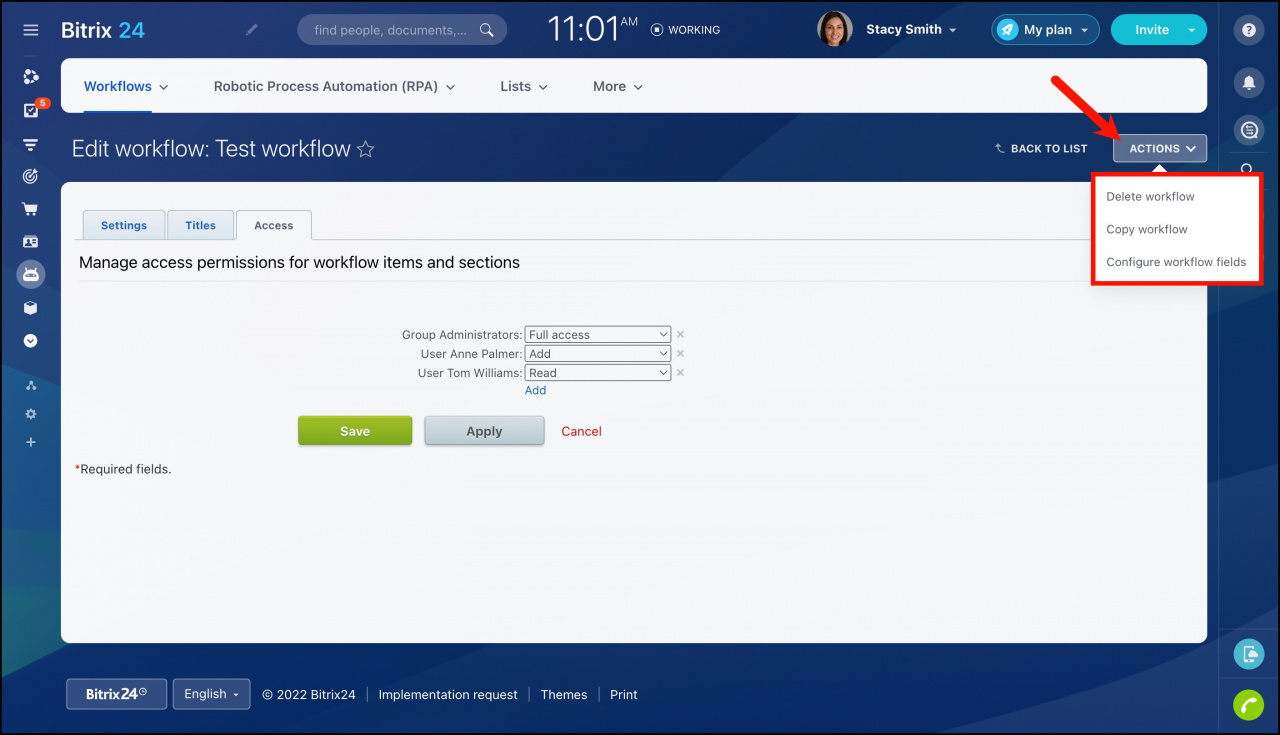The image size is (1280, 735).
Task: Open the CRM funnel icon in sidebar
Action: point(31,144)
